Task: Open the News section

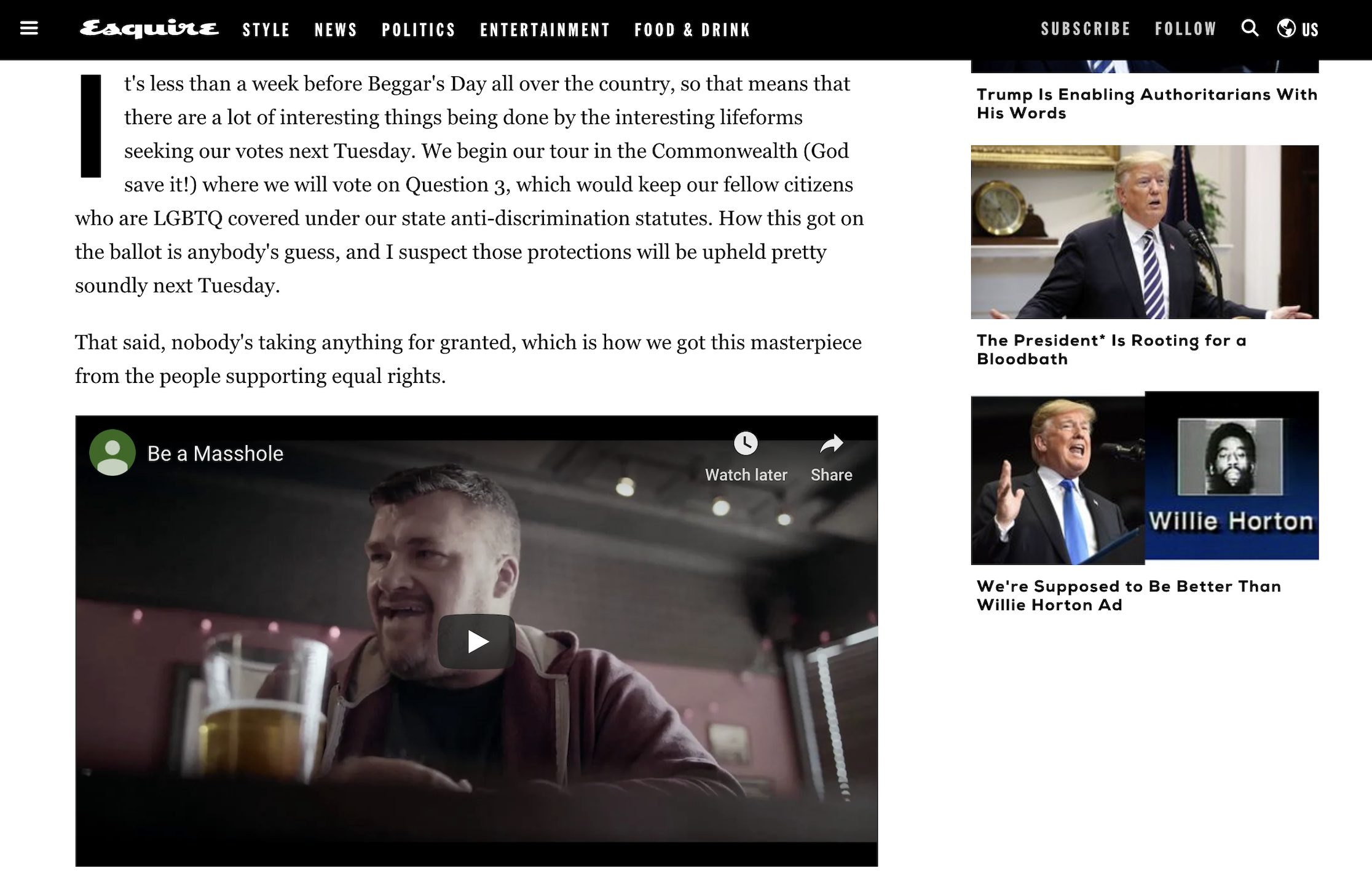Action: (x=336, y=30)
